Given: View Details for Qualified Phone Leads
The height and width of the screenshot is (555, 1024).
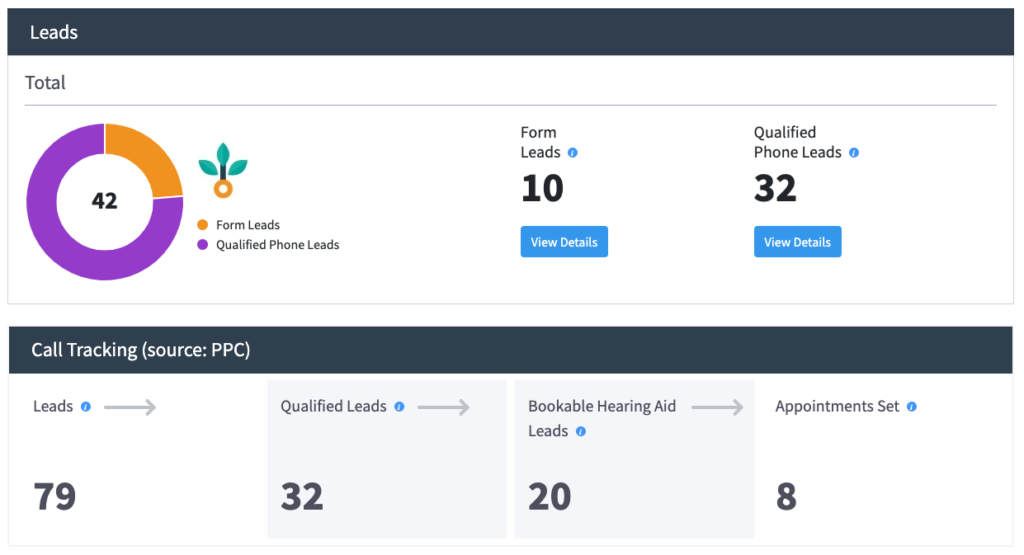Looking at the screenshot, I should click(x=797, y=242).
